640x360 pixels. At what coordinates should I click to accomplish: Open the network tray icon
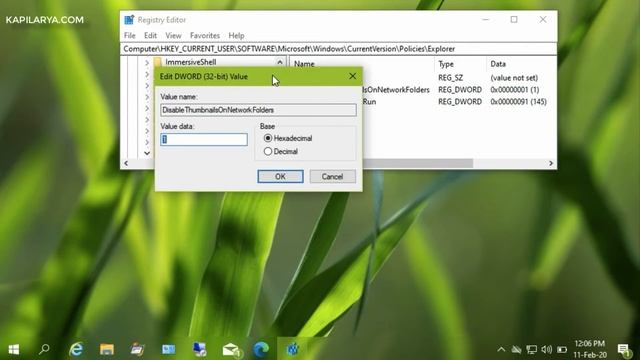pyautogui.click(x=531, y=349)
